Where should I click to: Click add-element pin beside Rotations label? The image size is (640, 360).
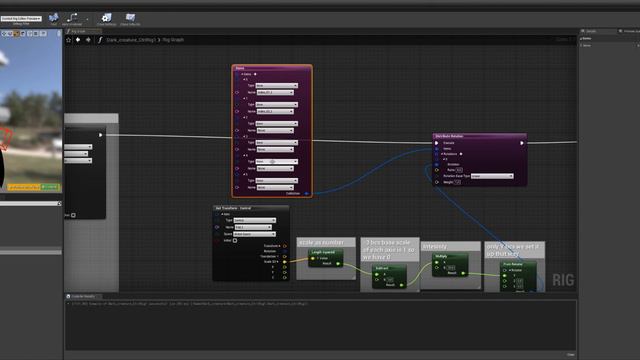pyautogui.click(x=461, y=154)
